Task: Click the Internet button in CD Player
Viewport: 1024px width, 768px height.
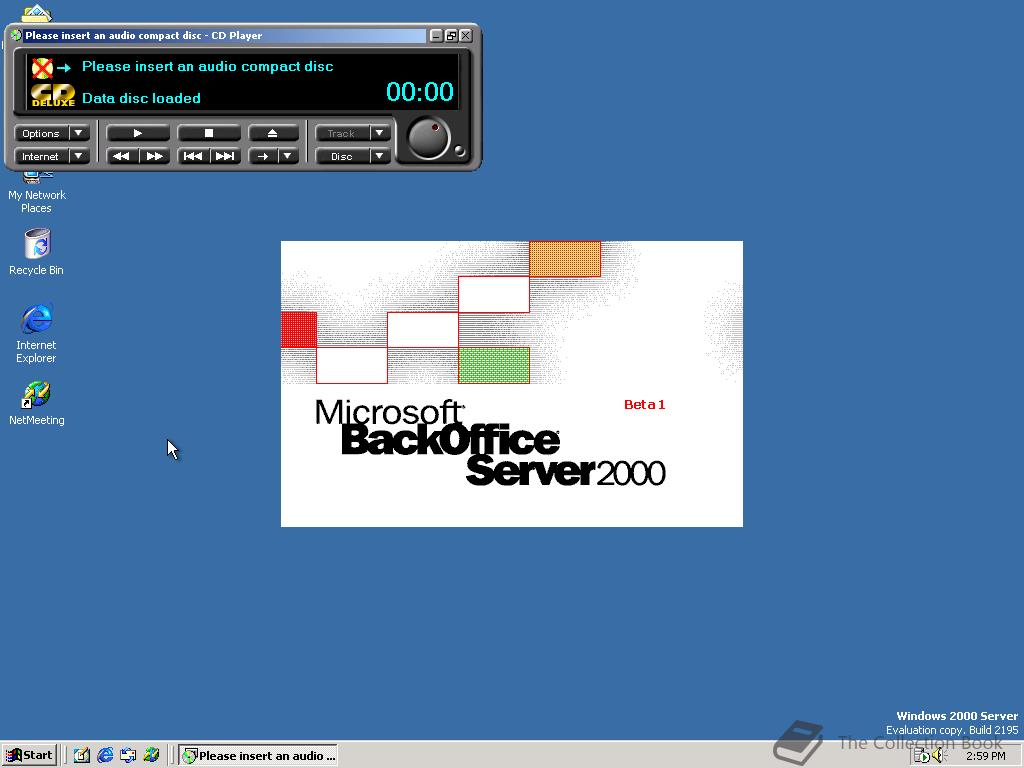Action: click(41, 156)
